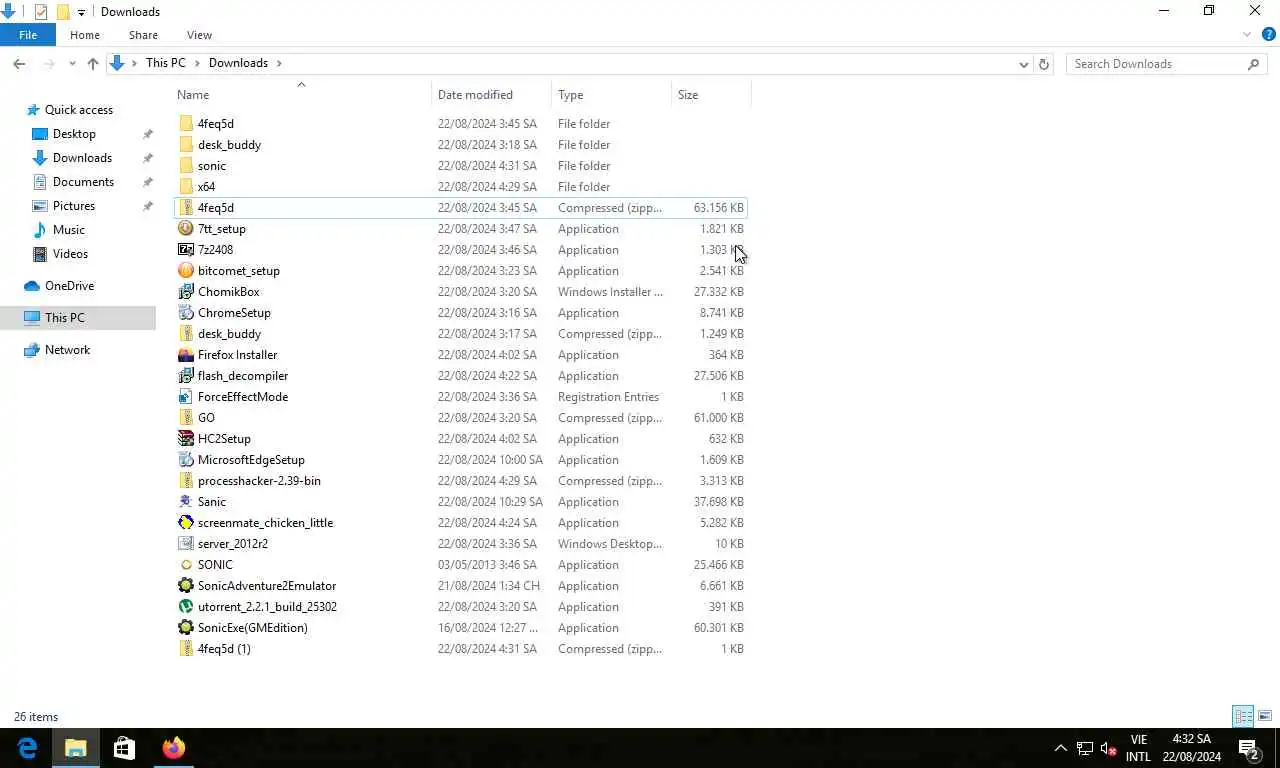Launch Firefox from the taskbar
Screen dimensions: 1280x768
[173, 748]
